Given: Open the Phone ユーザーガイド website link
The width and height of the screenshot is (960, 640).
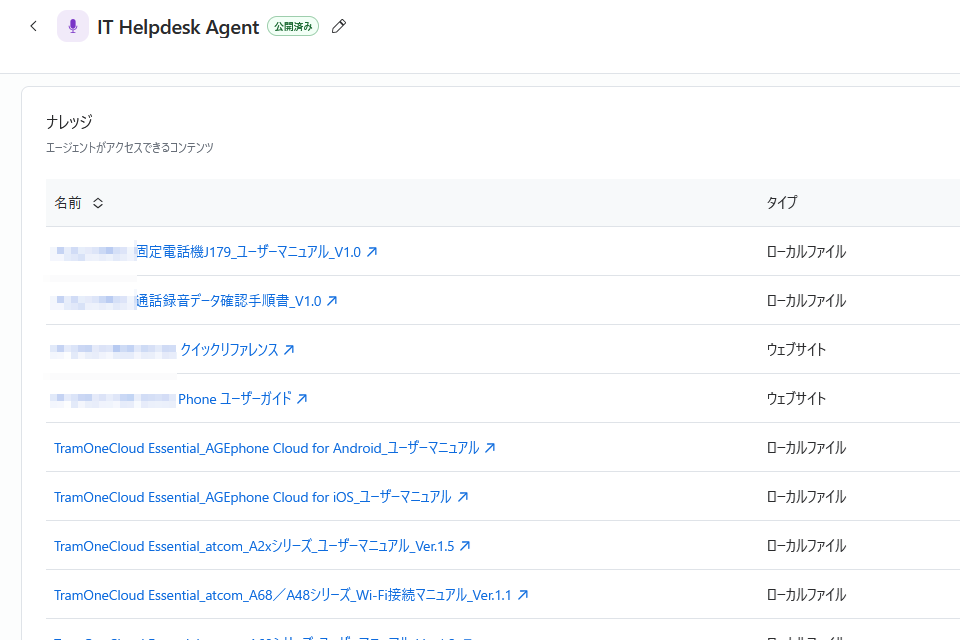Looking at the screenshot, I should click(234, 399).
